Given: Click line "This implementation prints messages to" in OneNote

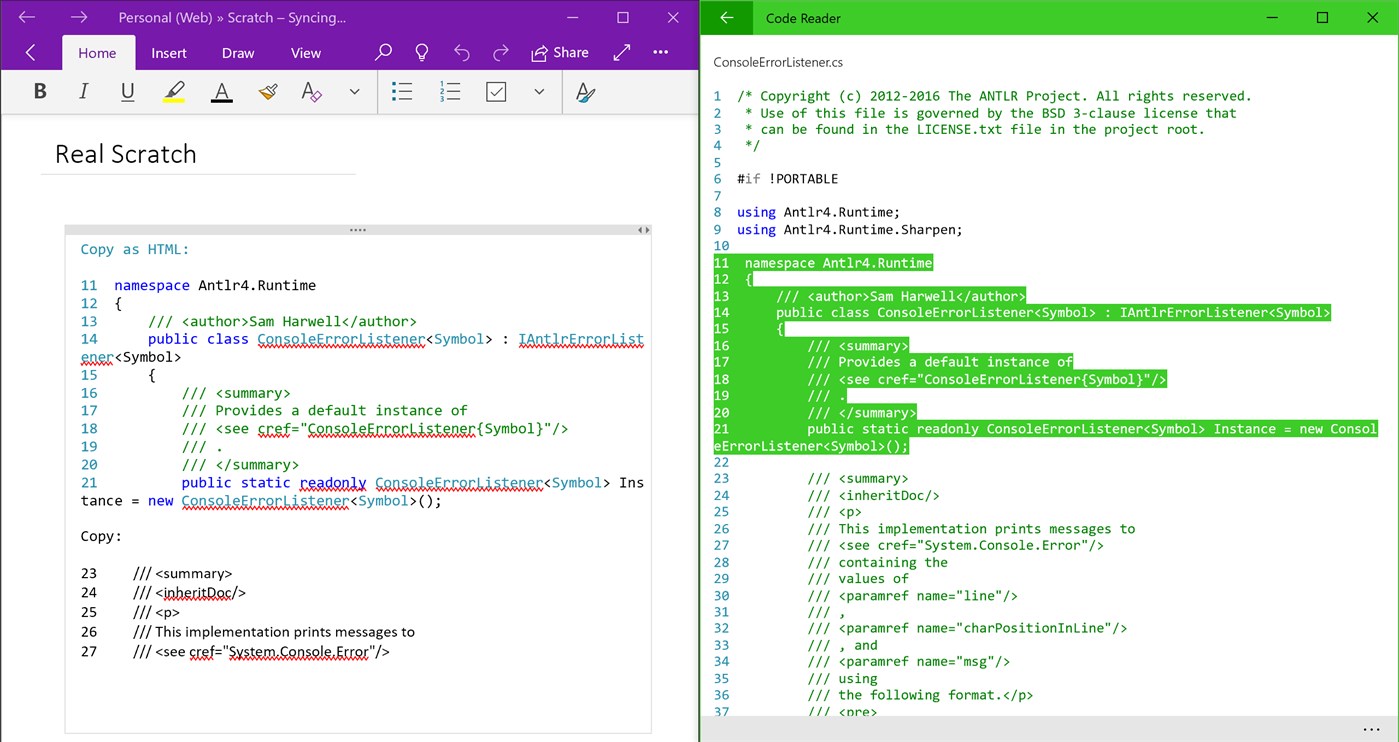Looking at the screenshot, I should coord(273,632).
